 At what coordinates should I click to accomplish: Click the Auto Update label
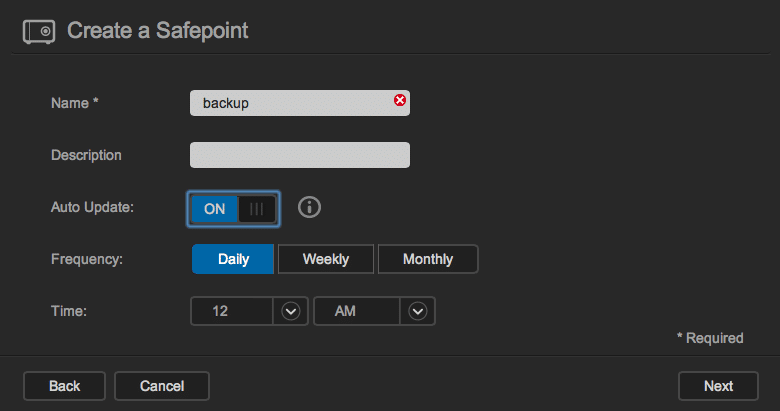pos(93,207)
